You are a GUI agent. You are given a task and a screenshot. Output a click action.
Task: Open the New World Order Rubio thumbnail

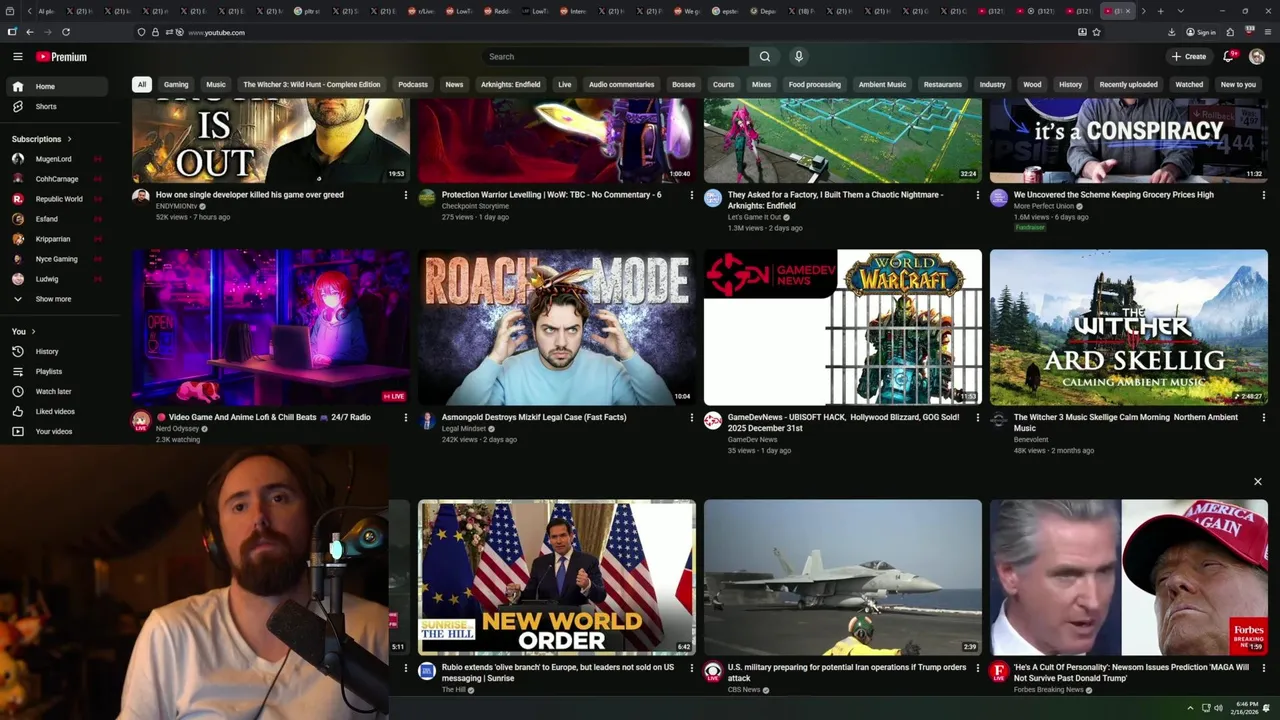(x=557, y=577)
